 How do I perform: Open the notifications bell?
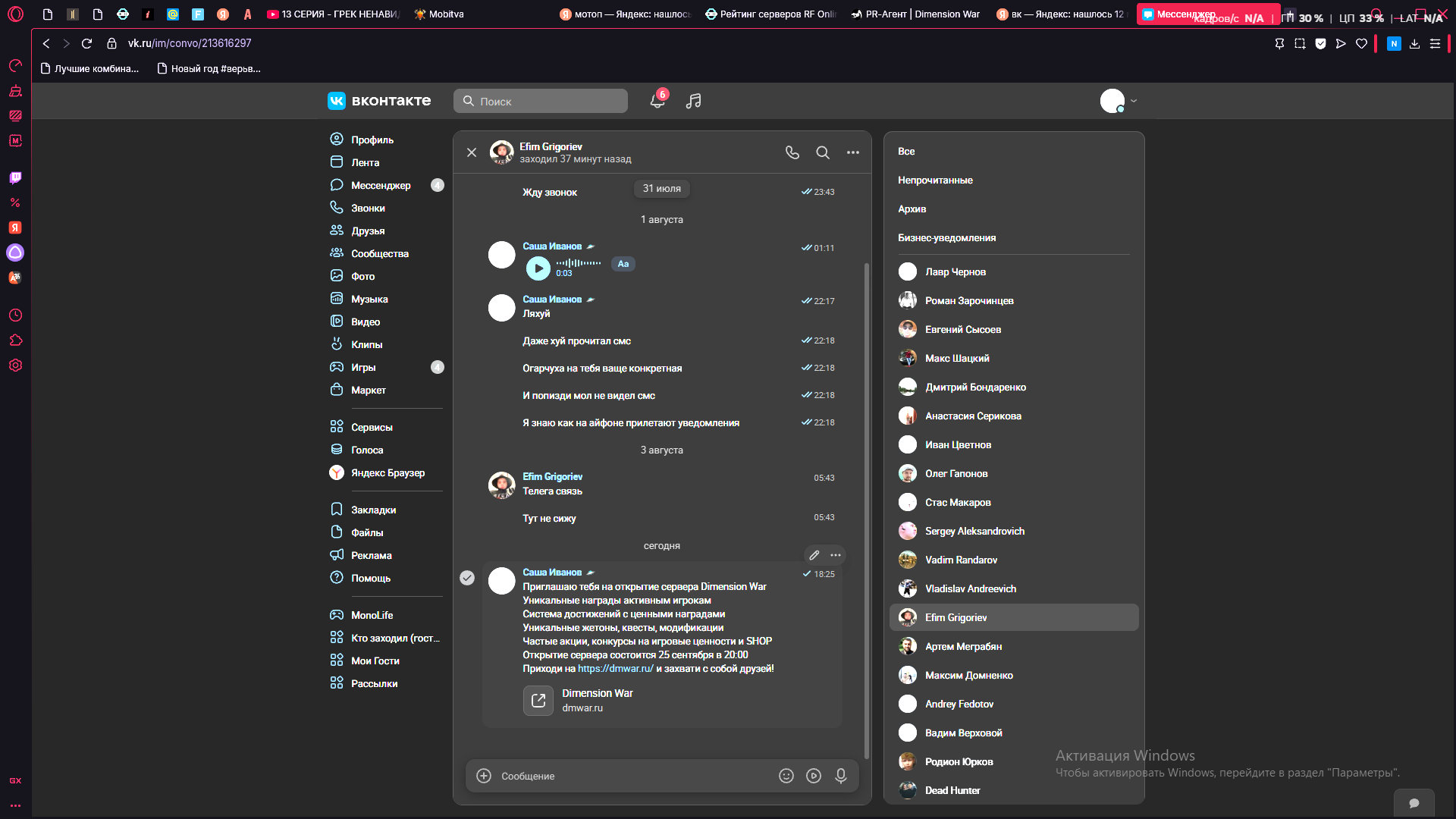tap(657, 101)
